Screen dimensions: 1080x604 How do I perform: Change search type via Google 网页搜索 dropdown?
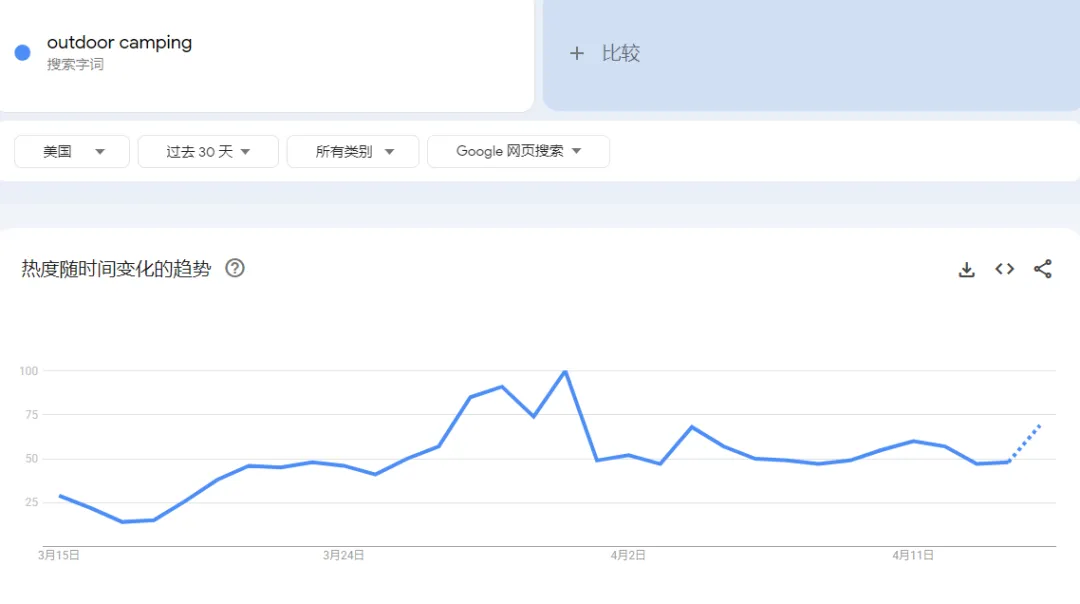(x=518, y=151)
